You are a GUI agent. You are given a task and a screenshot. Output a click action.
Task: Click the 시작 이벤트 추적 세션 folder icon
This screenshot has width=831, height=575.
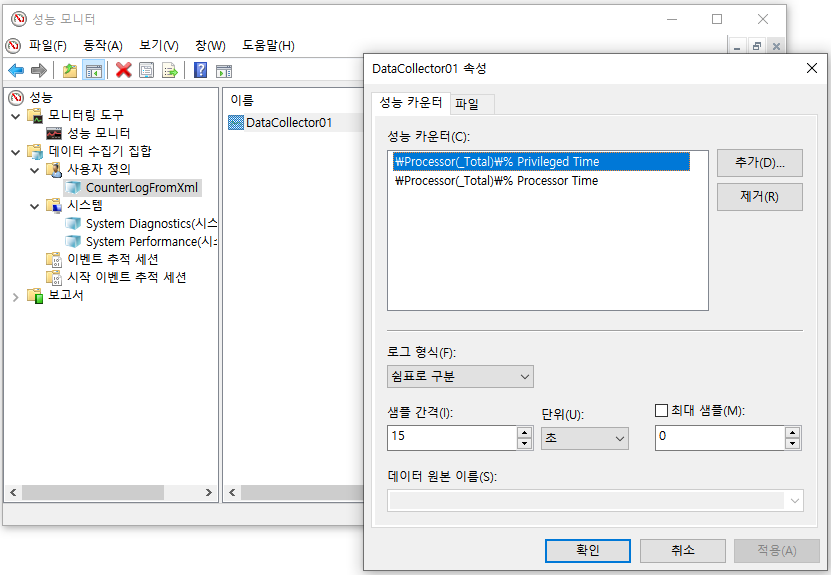coord(54,277)
